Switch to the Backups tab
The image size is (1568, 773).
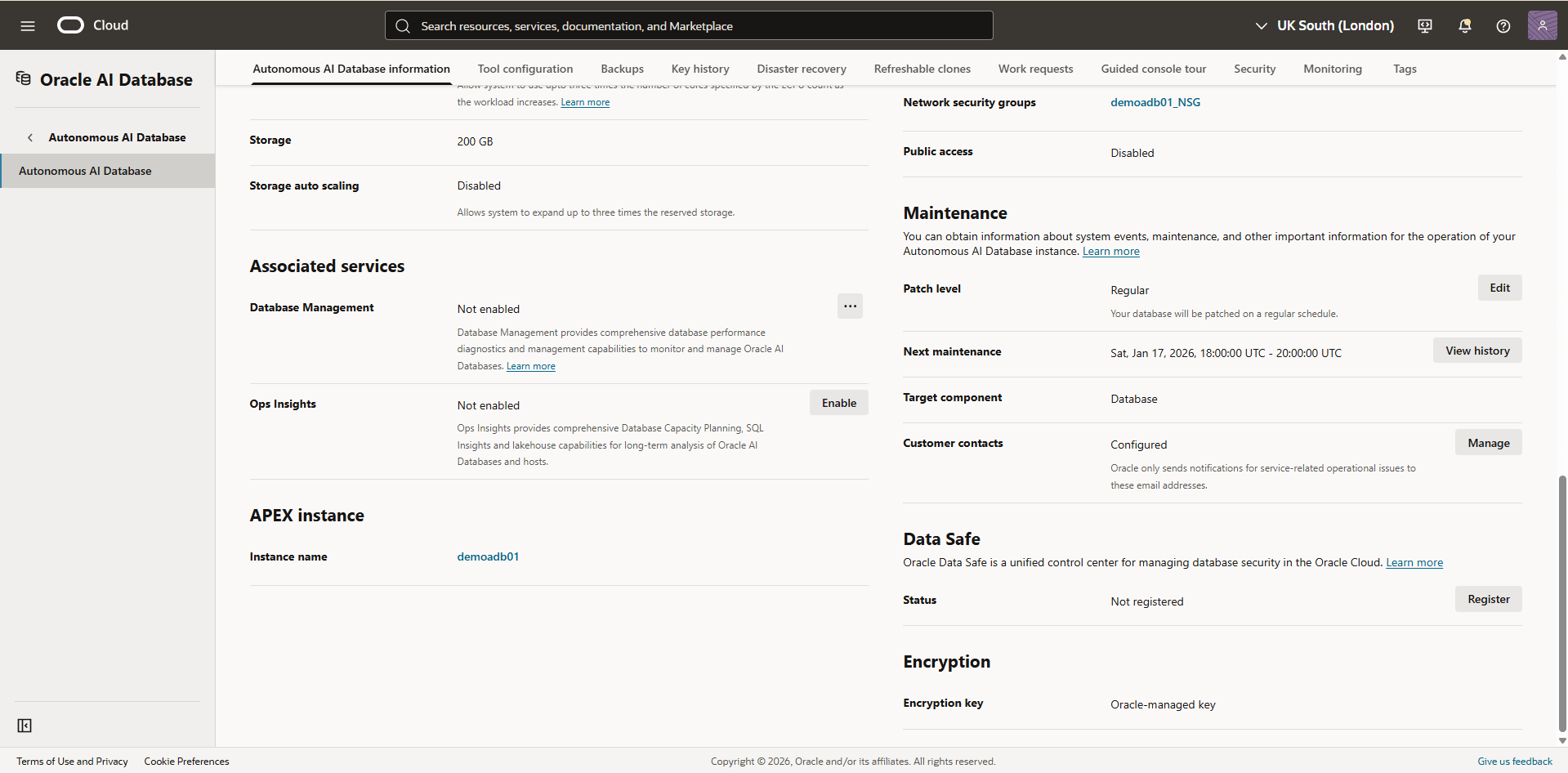(622, 69)
